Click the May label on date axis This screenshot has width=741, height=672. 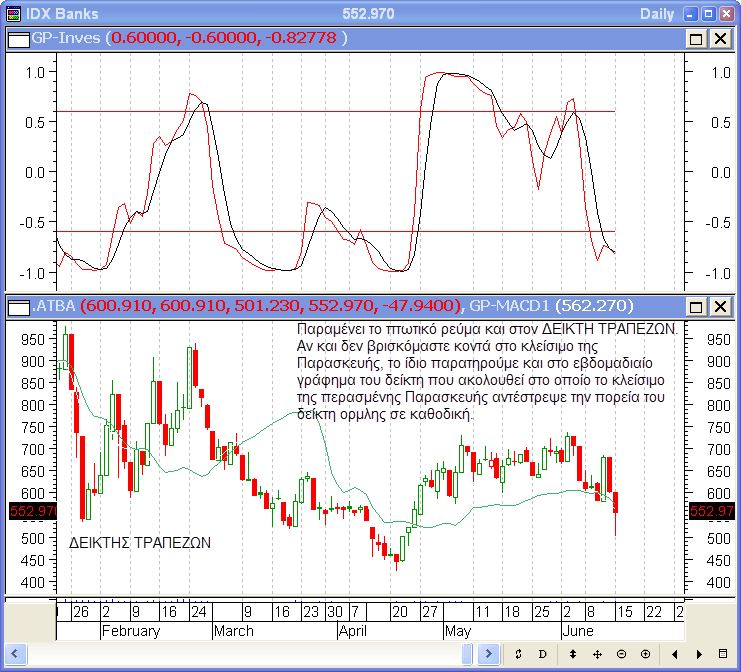[458, 631]
